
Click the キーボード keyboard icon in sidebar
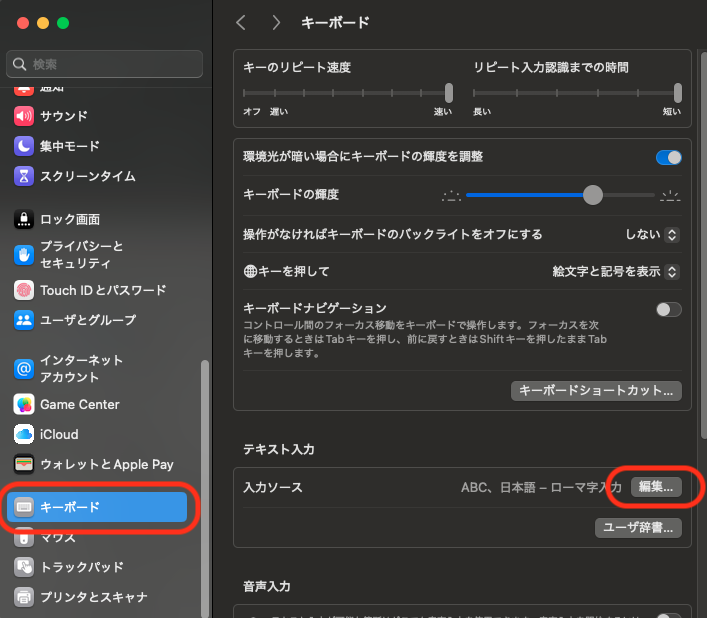(x=24, y=507)
